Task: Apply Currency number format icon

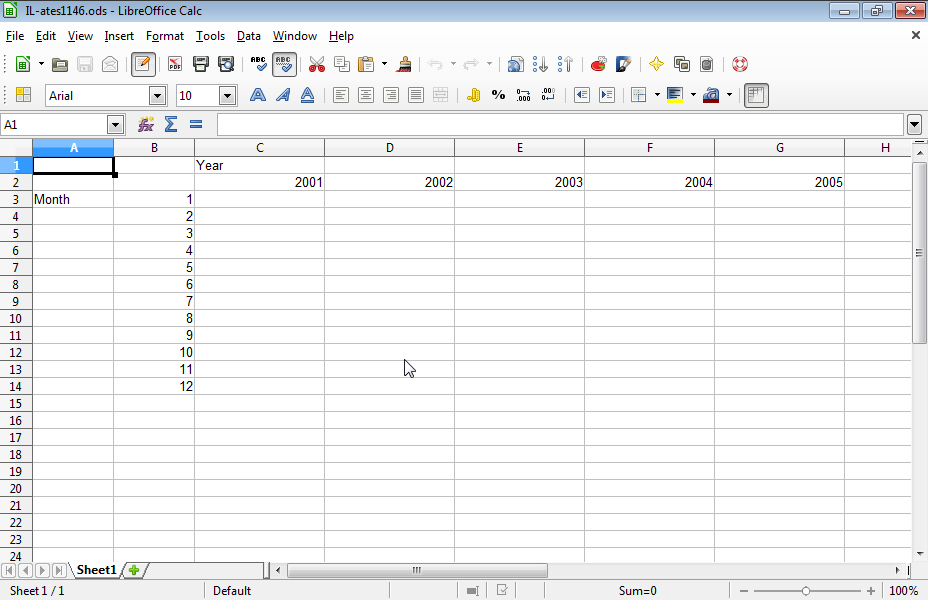Action: point(473,95)
